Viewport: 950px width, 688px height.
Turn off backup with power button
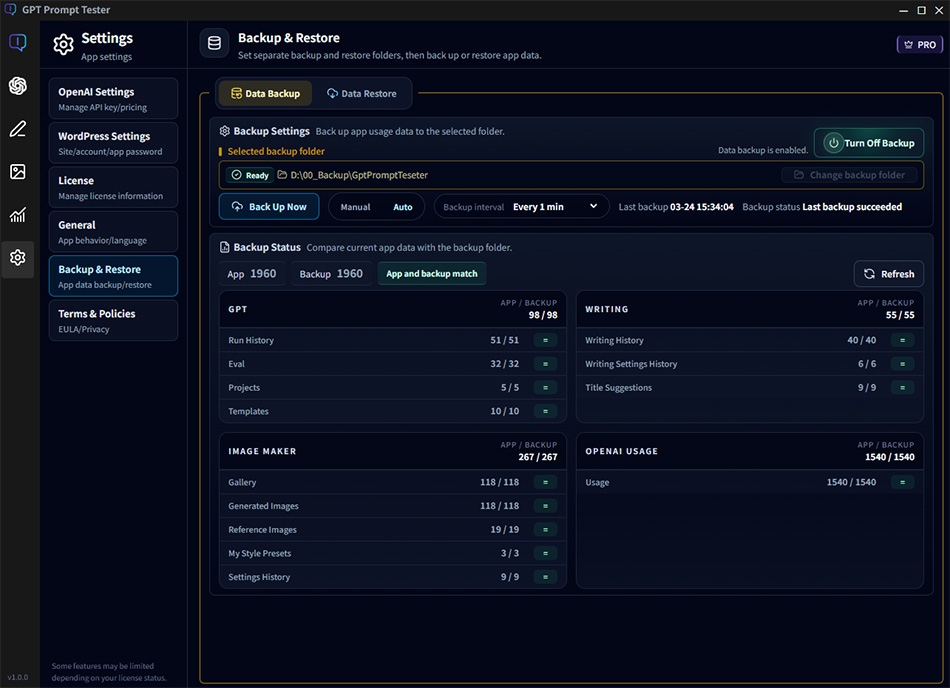(868, 143)
